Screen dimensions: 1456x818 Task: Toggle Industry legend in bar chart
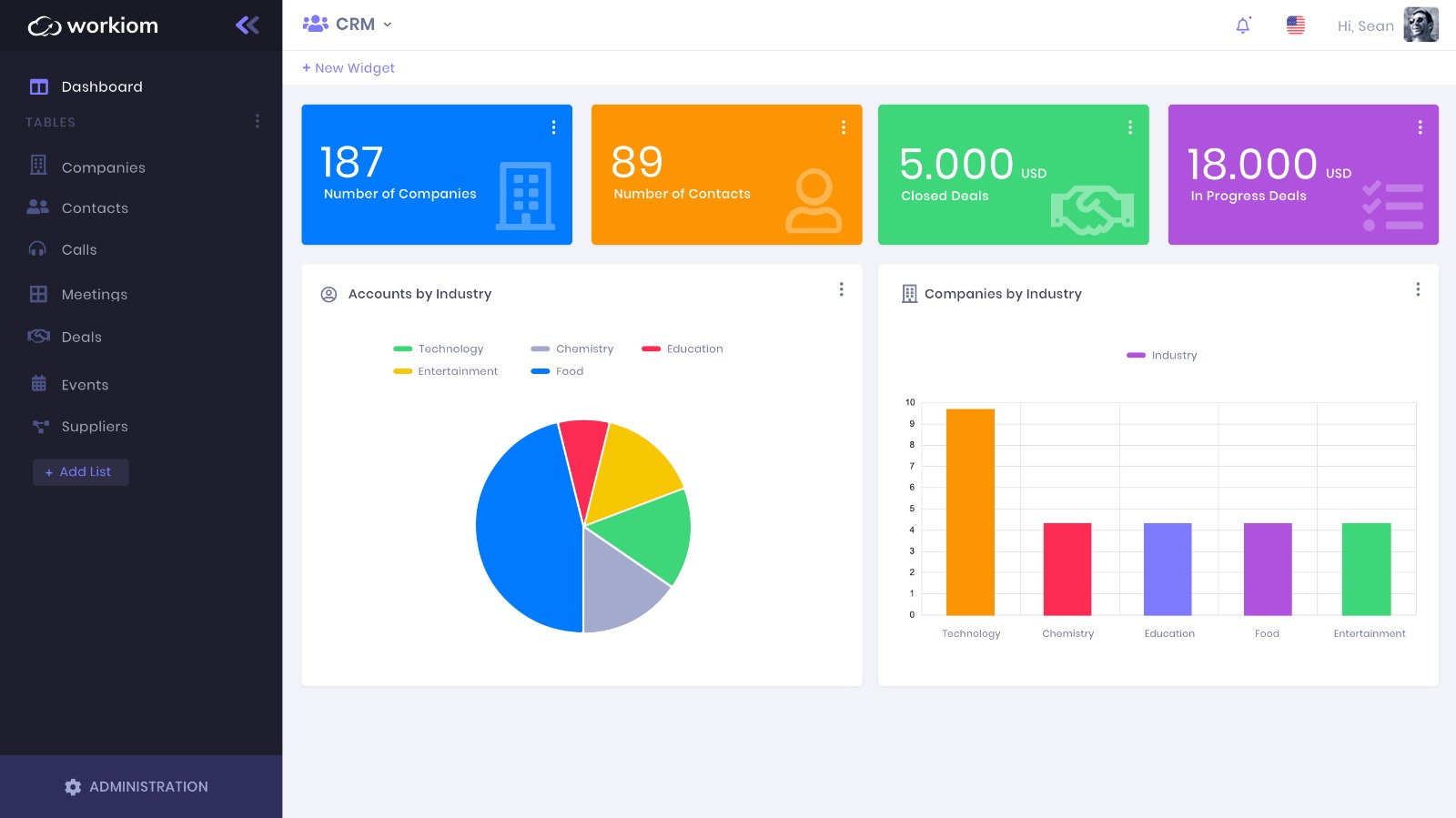pyautogui.click(x=1162, y=356)
